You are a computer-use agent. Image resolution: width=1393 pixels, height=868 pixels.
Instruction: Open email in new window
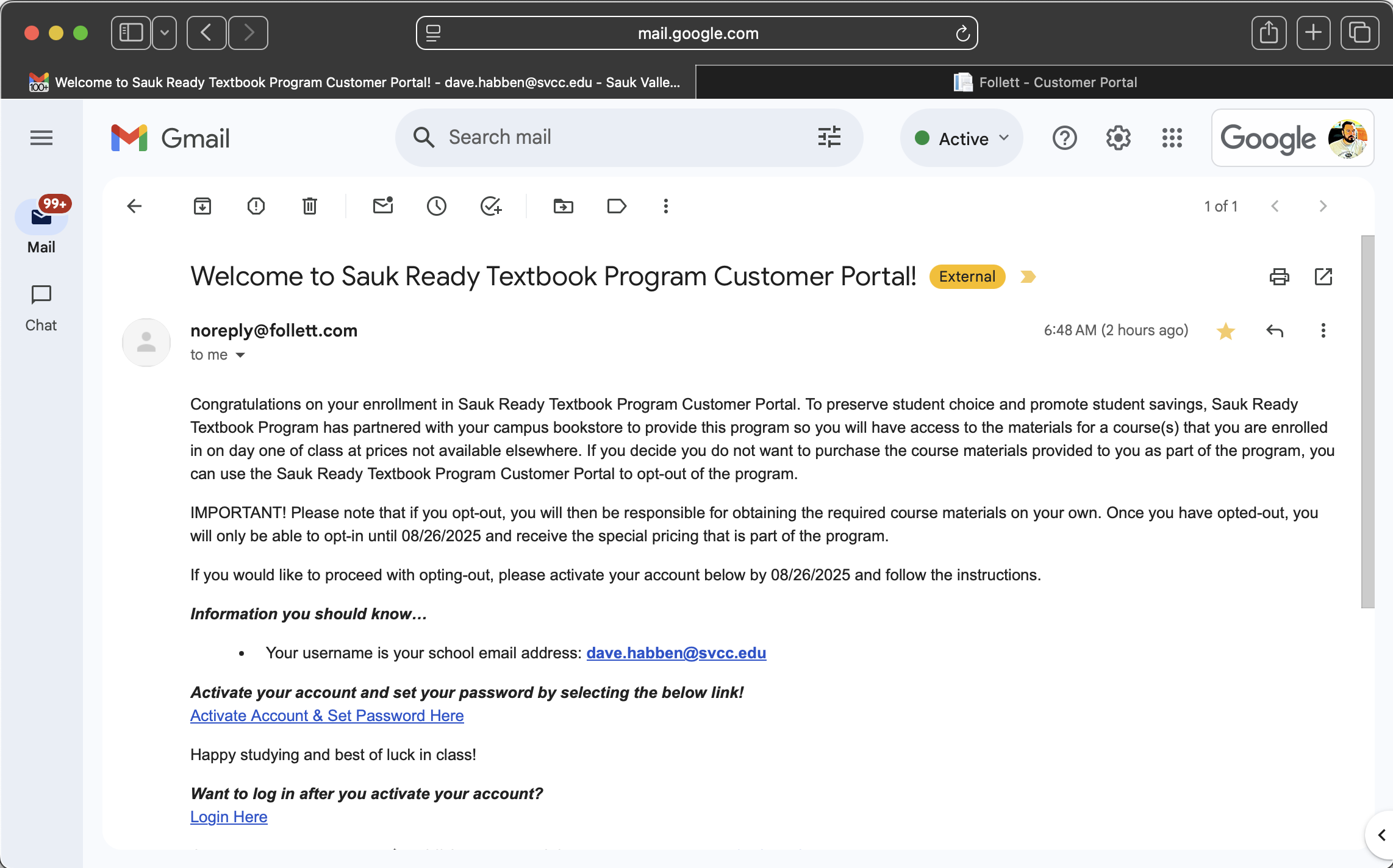(x=1323, y=277)
